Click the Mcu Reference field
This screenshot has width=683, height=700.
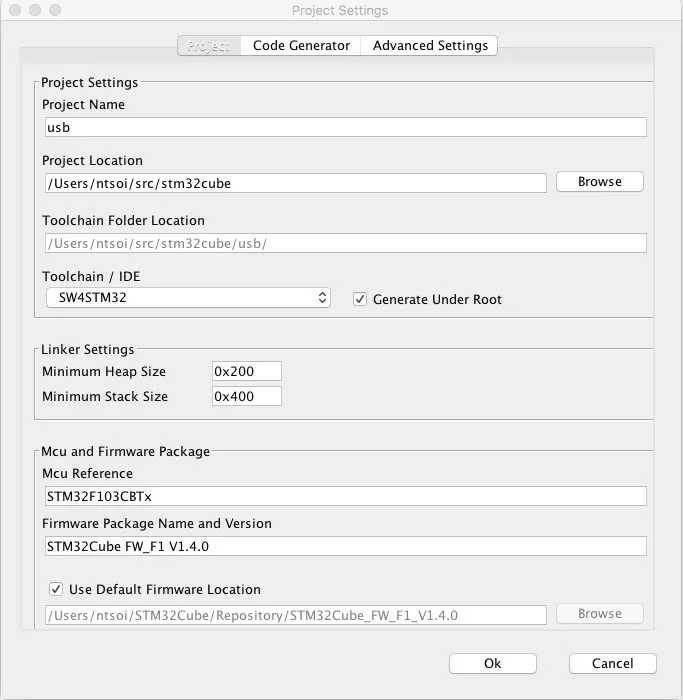[345, 496]
